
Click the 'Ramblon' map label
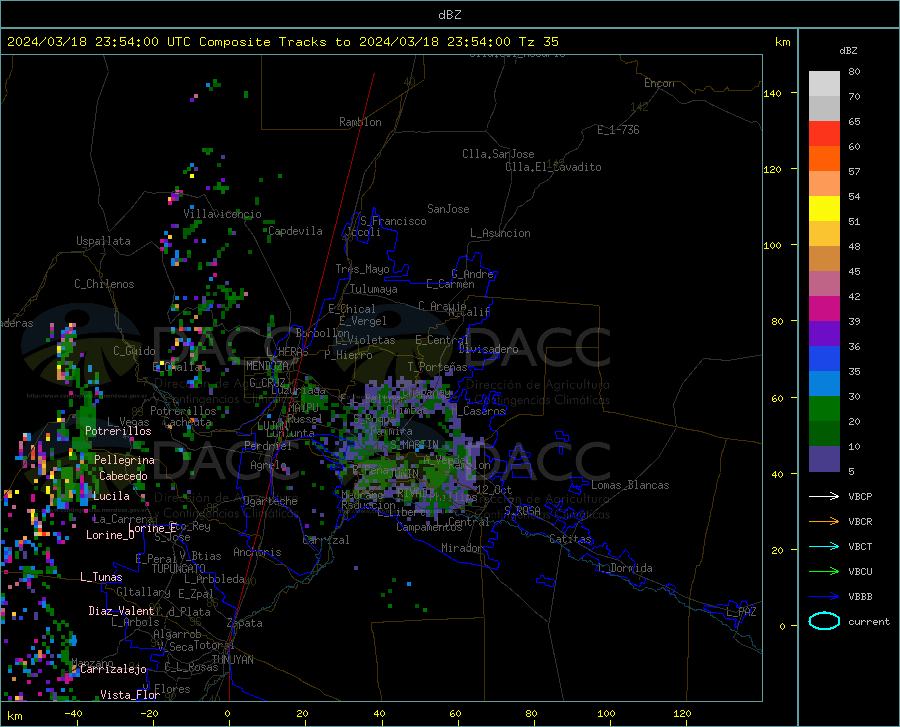[x=360, y=122]
